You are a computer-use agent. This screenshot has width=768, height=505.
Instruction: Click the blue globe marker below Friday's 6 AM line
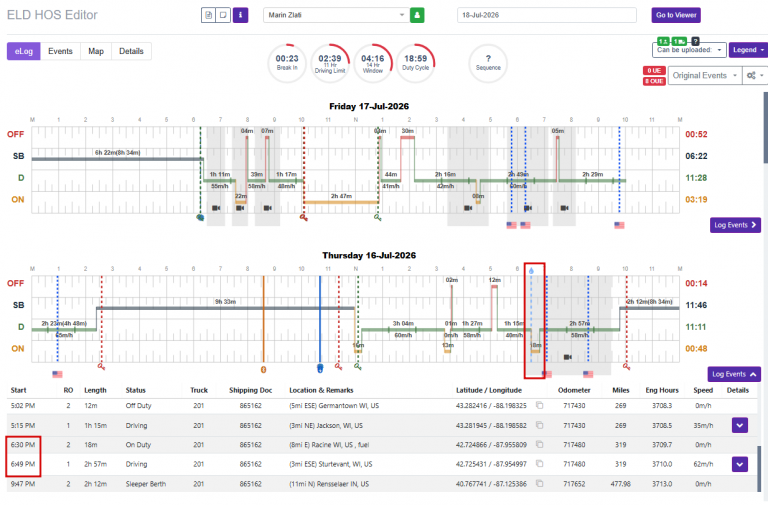(200, 217)
